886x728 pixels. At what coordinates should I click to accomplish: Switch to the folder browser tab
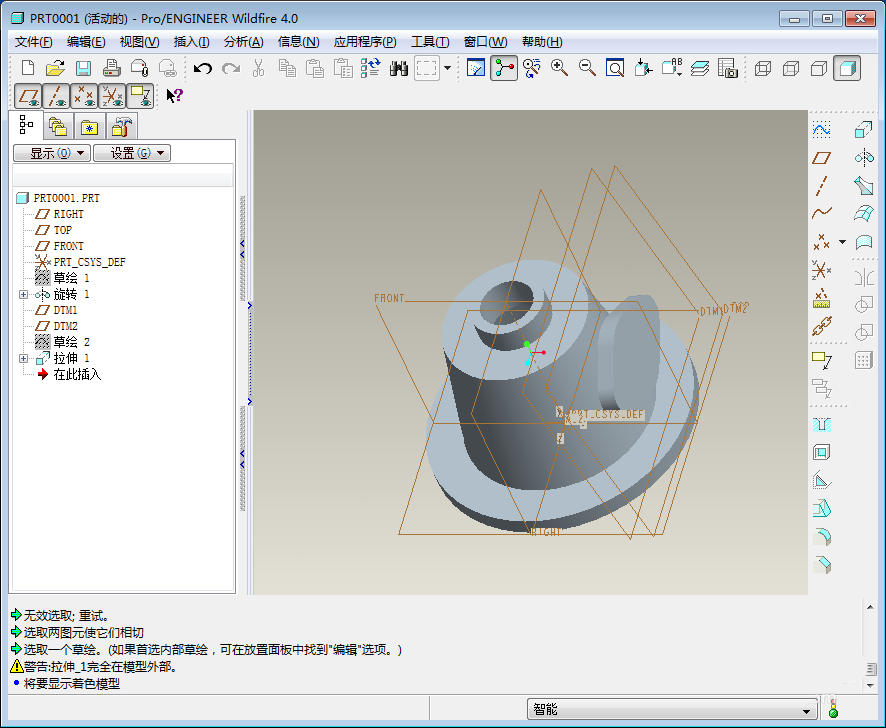pyautogui.click(x=58, y=127)
